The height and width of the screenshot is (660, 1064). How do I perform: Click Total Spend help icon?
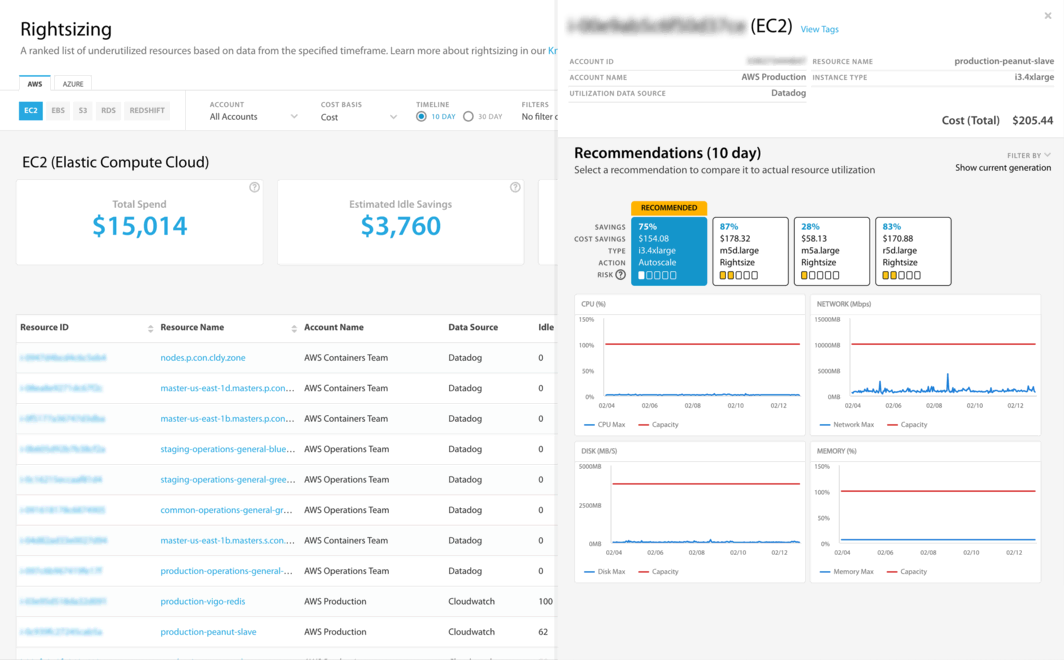tap(254, 188)
